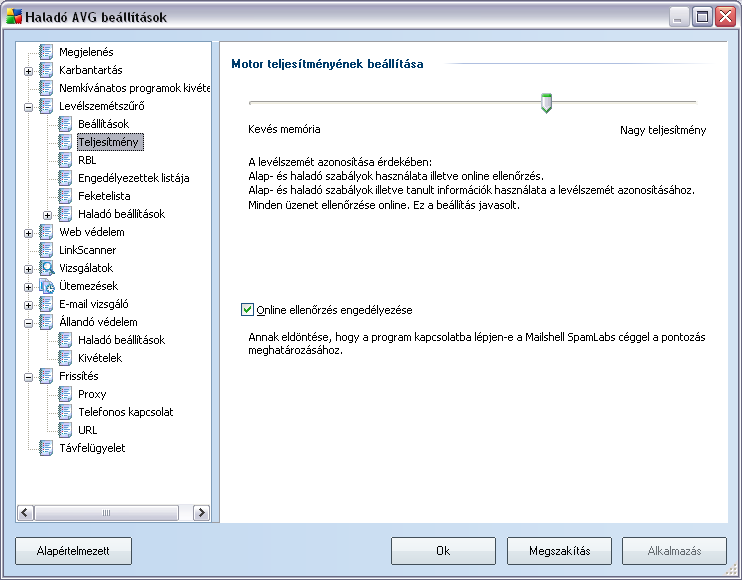Expand the Web védelem node
This screenshot has height=580, width=742.
click(28, 233)
